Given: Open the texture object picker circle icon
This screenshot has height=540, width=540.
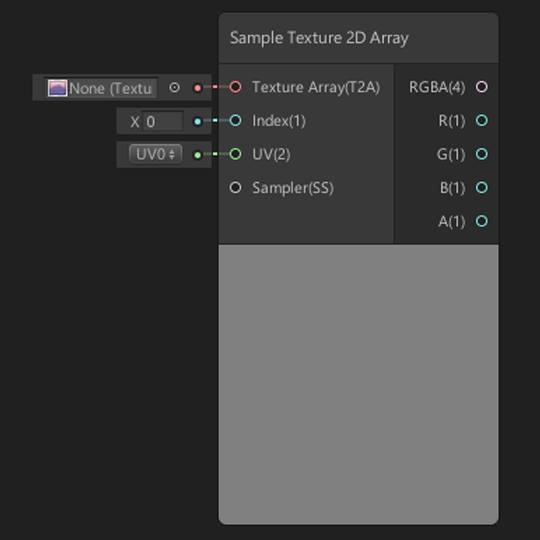Looking at the screenshot, I should pyautogui.click(x=175, y=88).
